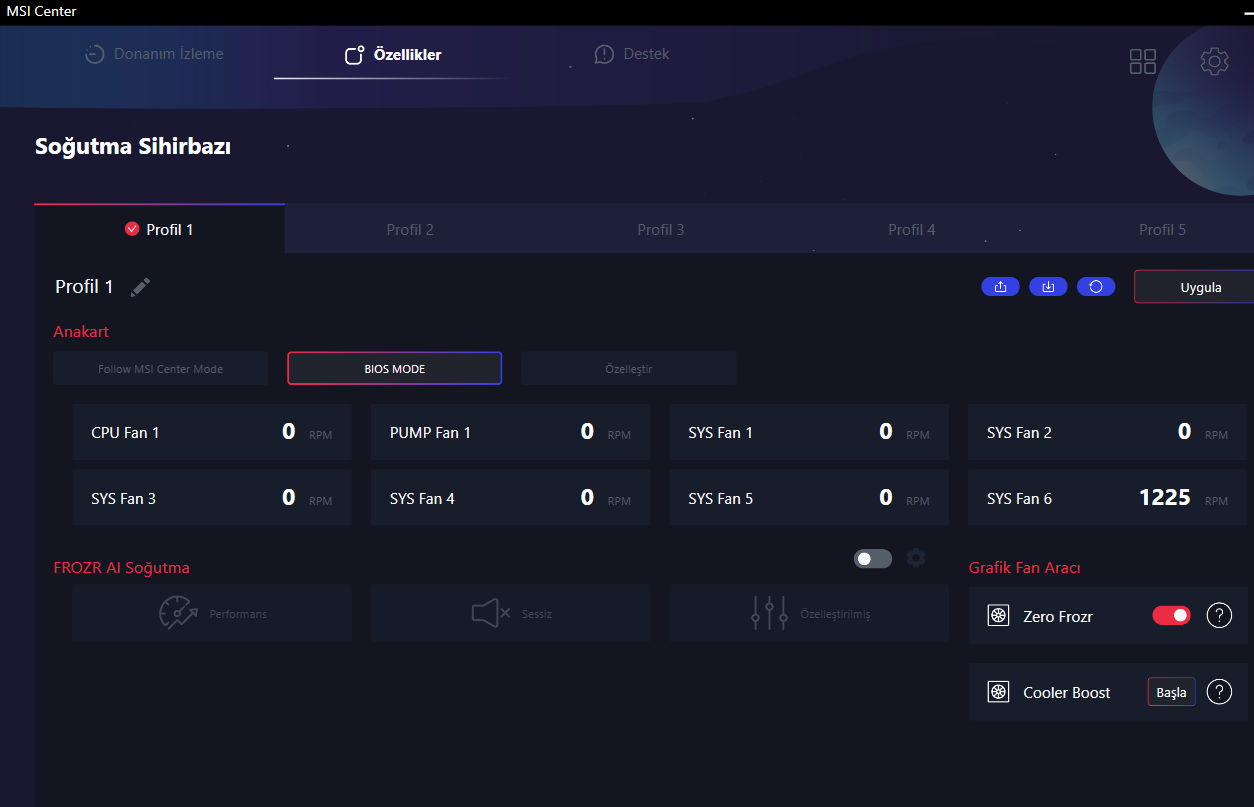Click the blue export profile button

point(1001,287)
